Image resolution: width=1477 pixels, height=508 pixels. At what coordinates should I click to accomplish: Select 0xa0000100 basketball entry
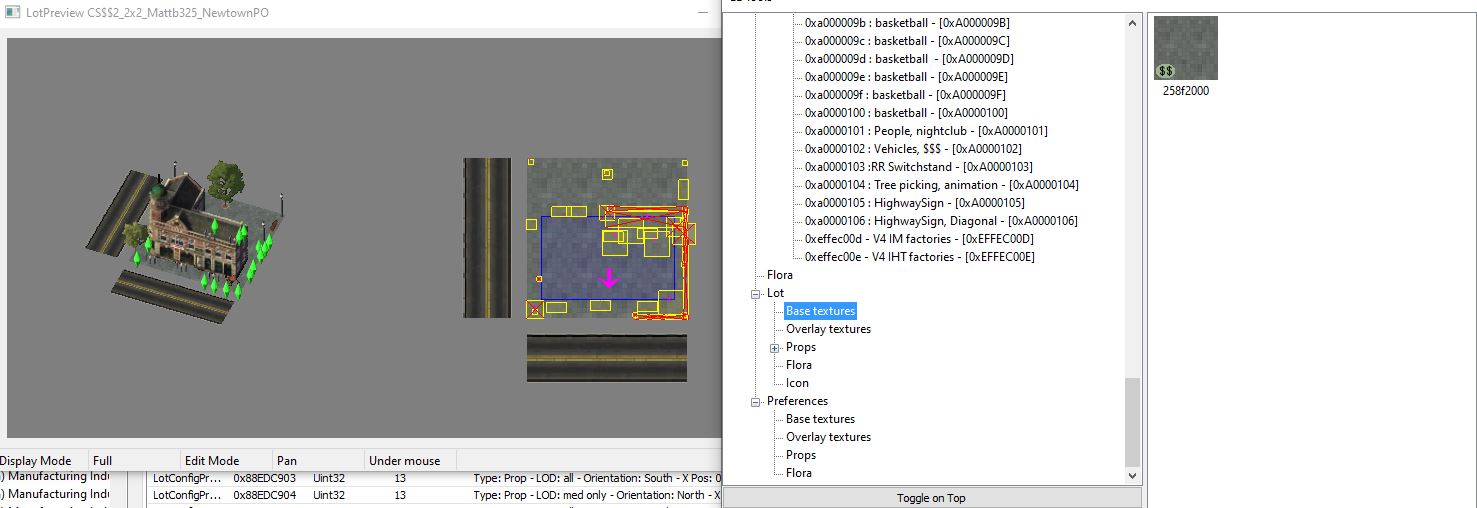point(906,113)
